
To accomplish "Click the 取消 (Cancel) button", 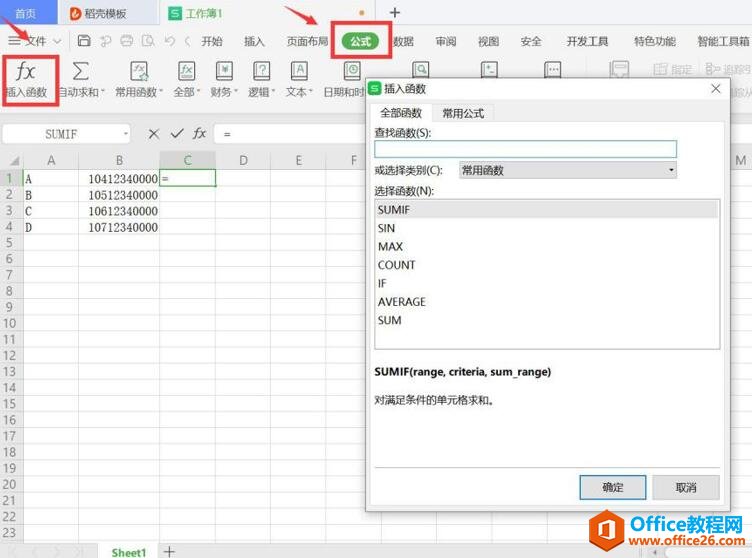I will pyautogui.click(x=686, y=487).
